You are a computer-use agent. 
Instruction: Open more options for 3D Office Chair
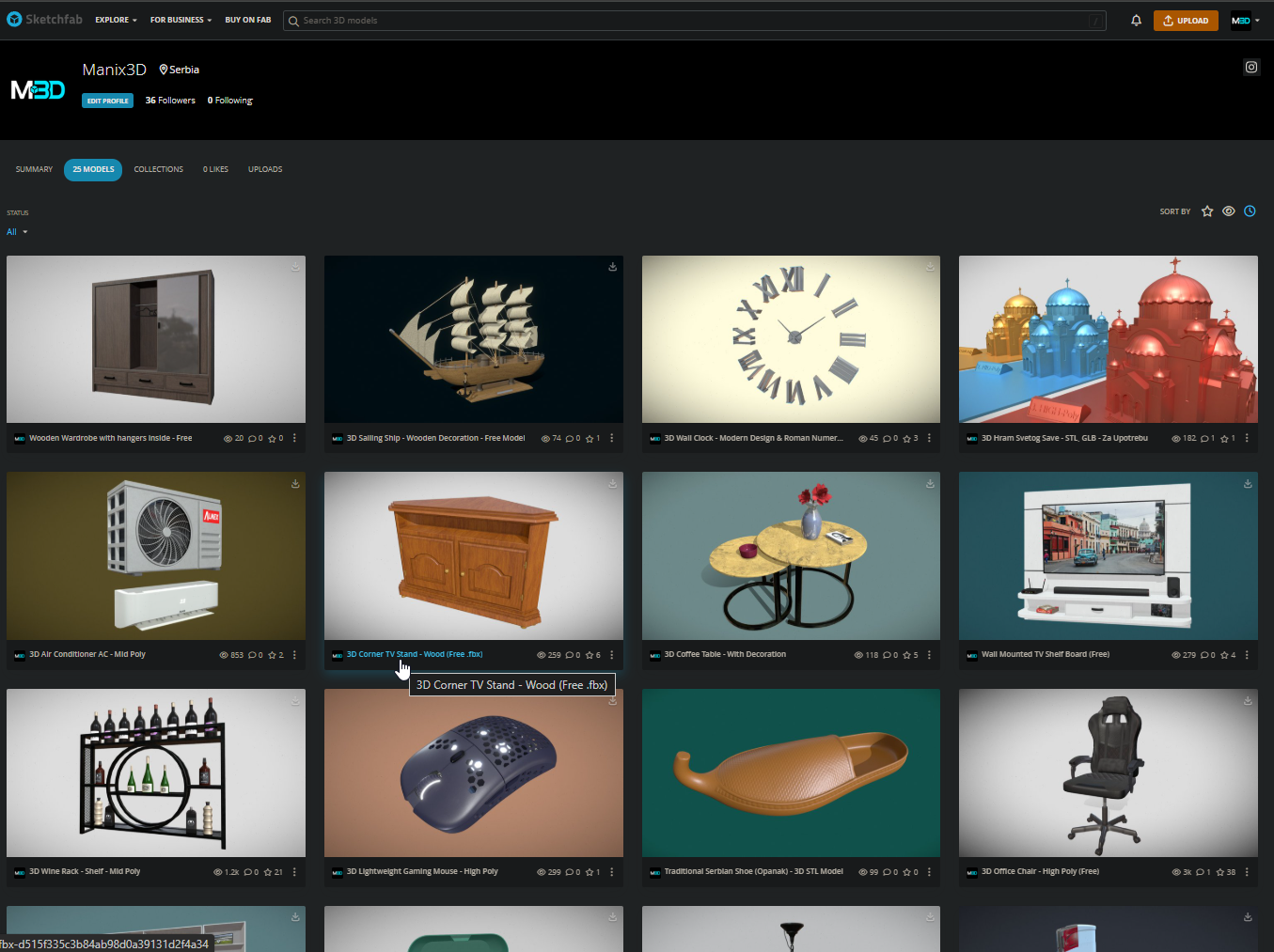coord(1247,872)
